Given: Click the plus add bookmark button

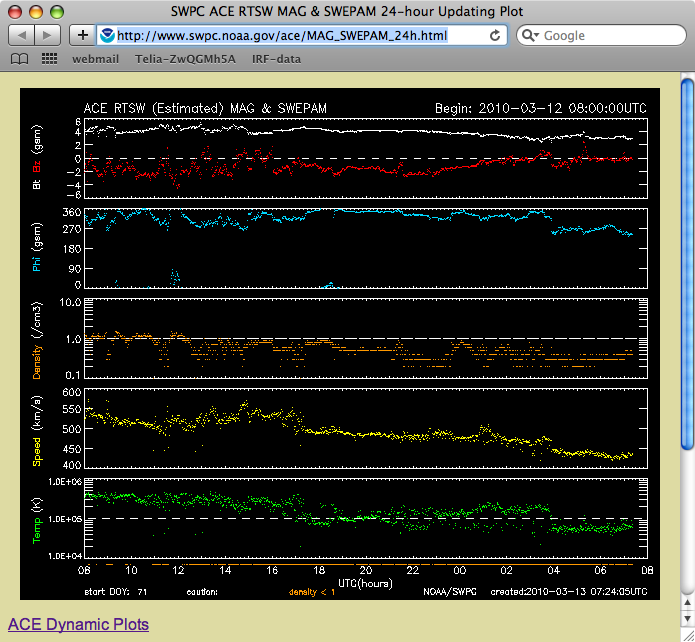Looking at the screenshot, I should click(82, 35).
